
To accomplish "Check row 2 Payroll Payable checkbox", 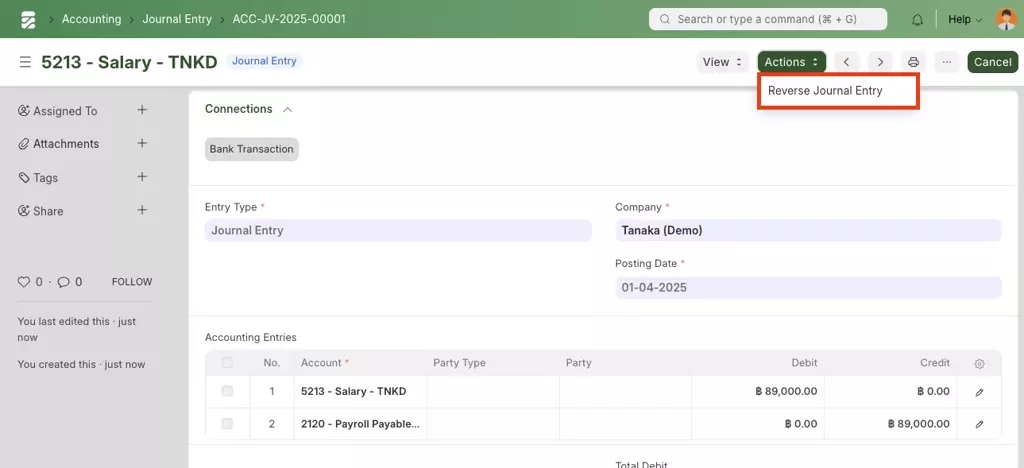I will [227, 424].
